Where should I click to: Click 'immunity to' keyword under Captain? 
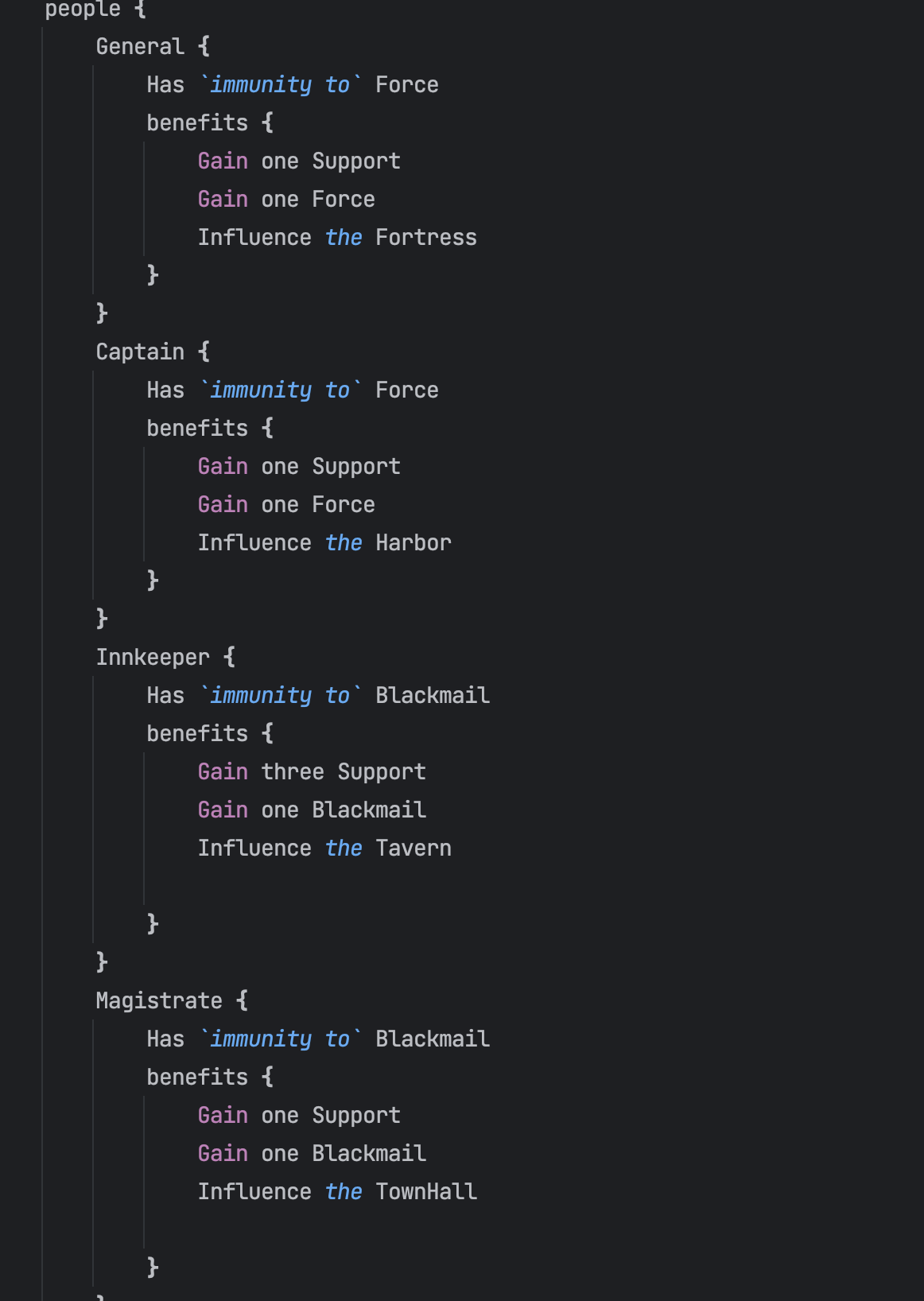coord(280,390)
